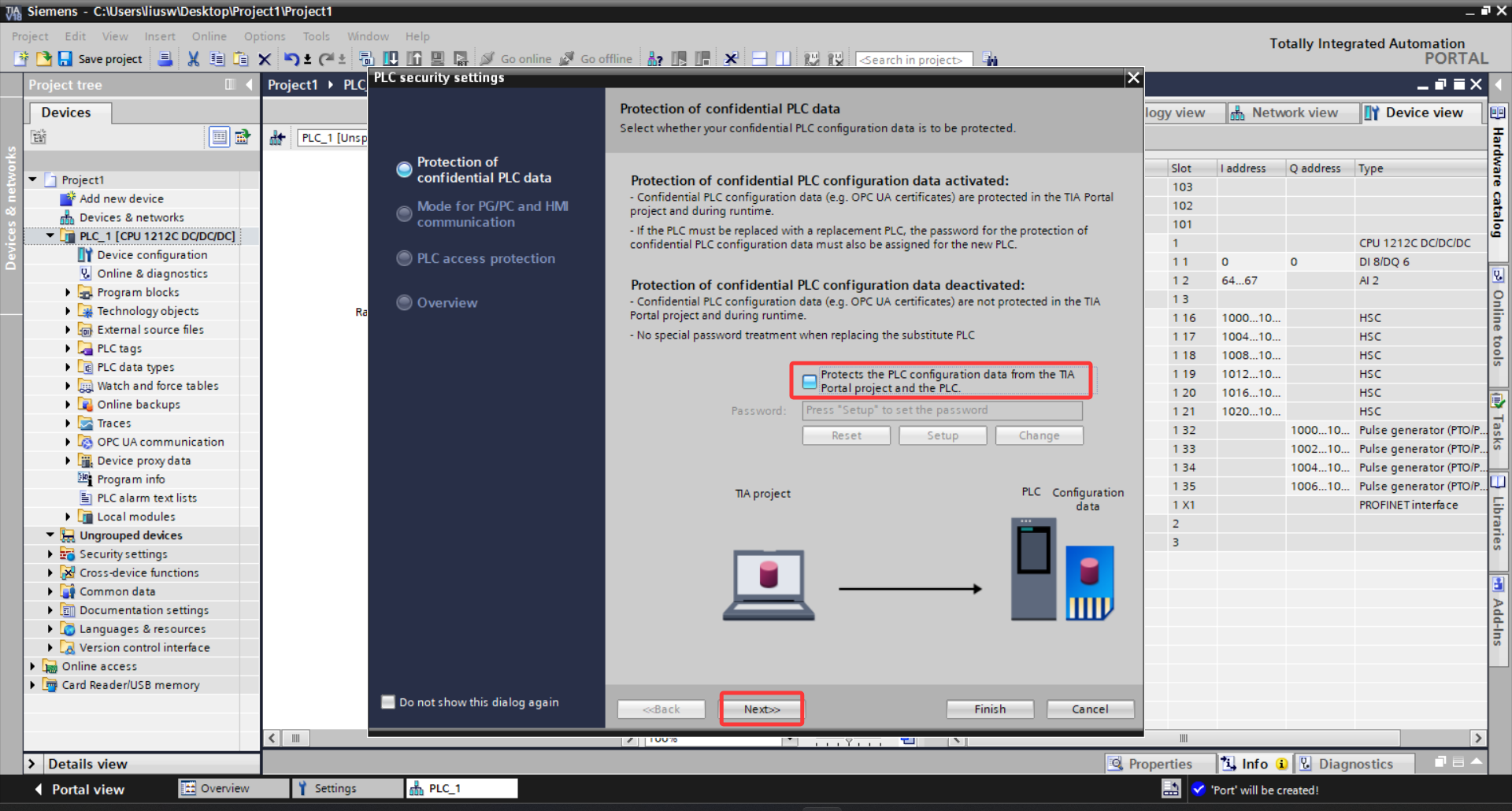The image size is (1512, 811).
Task: Switch to the Device view tab
Action: click(x=1422, y=113)
